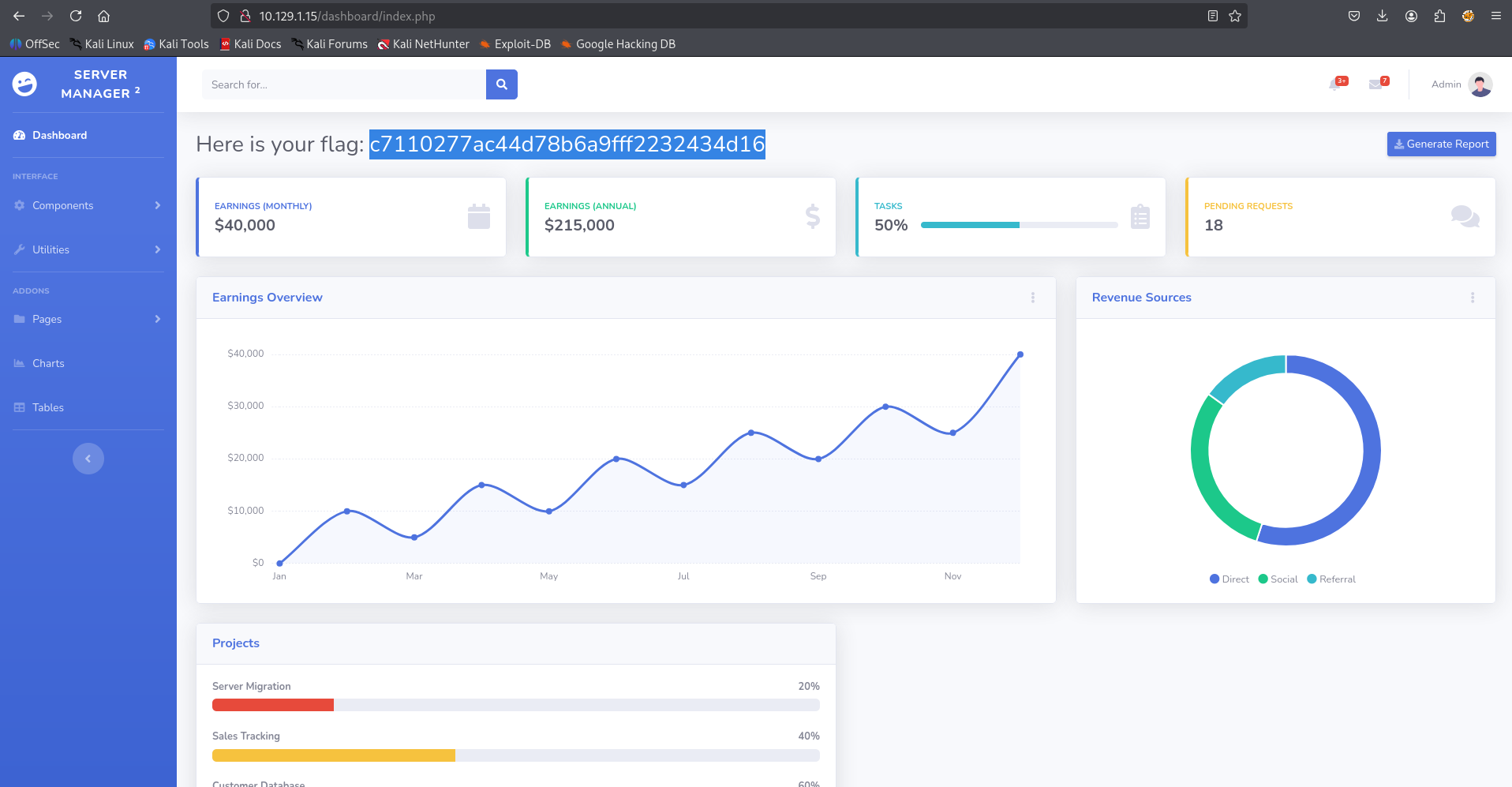Click the Generate Report button

pos(1441,144)
